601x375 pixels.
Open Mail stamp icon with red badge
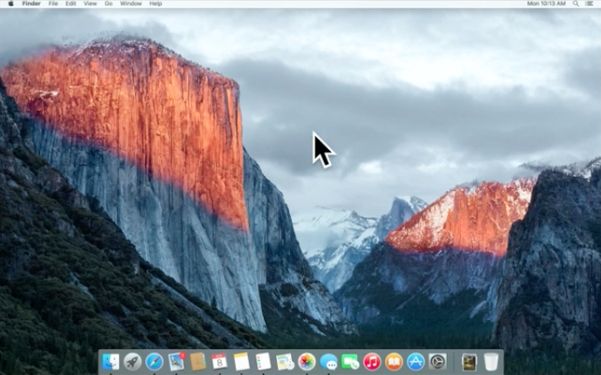(x=176, y=362)
